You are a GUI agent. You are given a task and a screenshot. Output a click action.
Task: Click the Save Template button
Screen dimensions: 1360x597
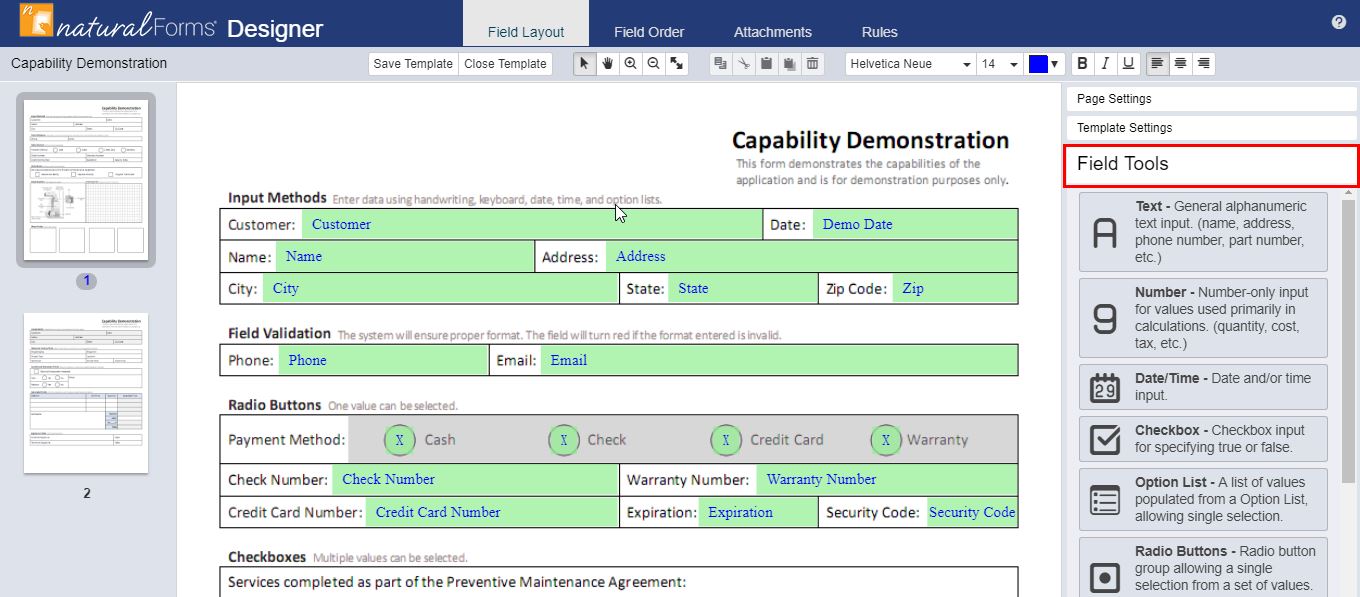point(413,63)
